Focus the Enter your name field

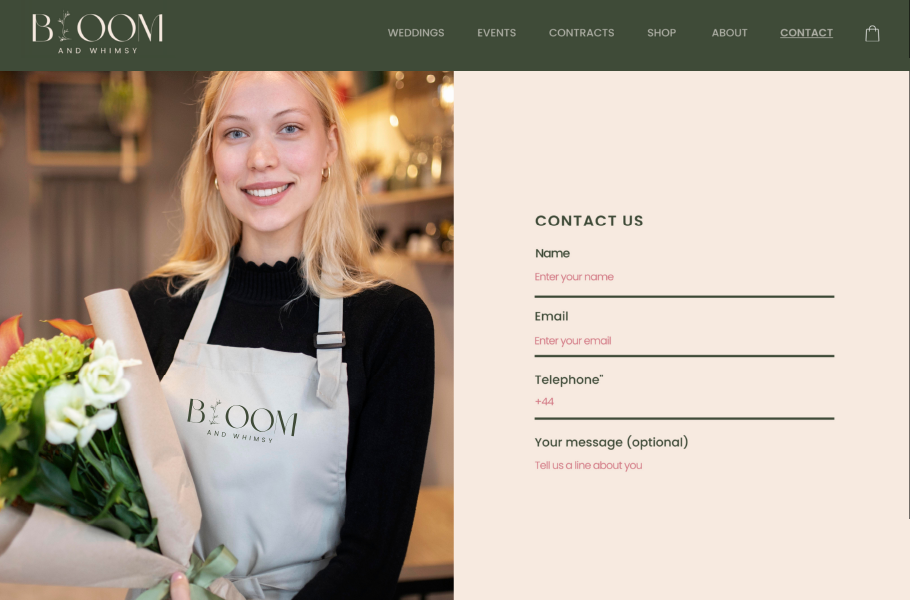tap(684, 277)
